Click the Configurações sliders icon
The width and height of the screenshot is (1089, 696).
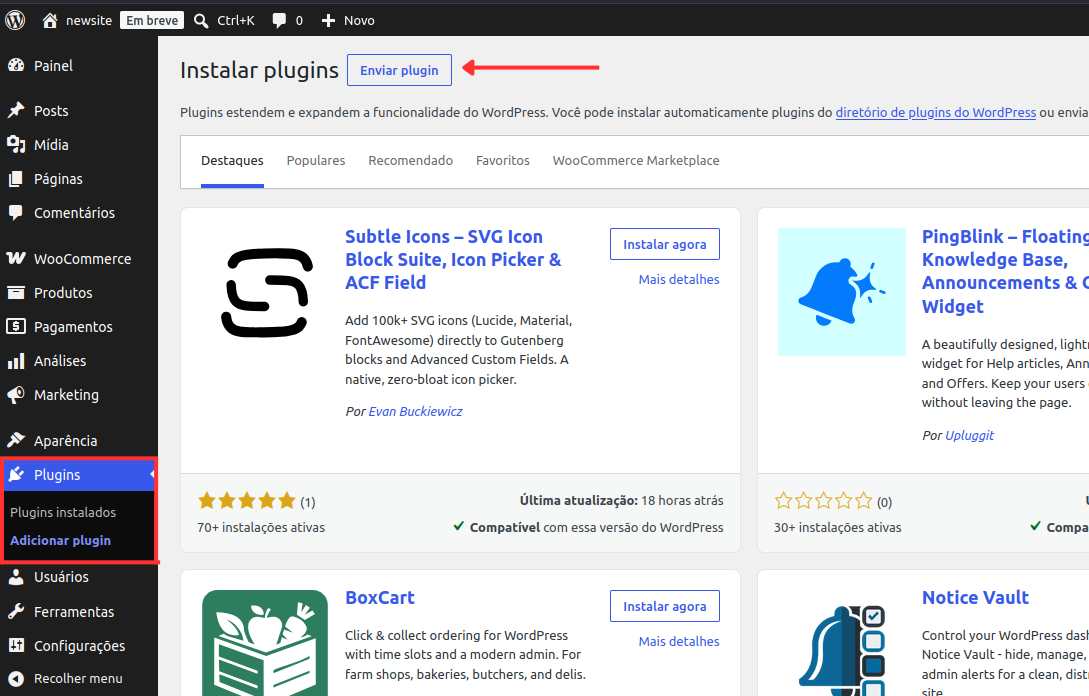[16, 645]
